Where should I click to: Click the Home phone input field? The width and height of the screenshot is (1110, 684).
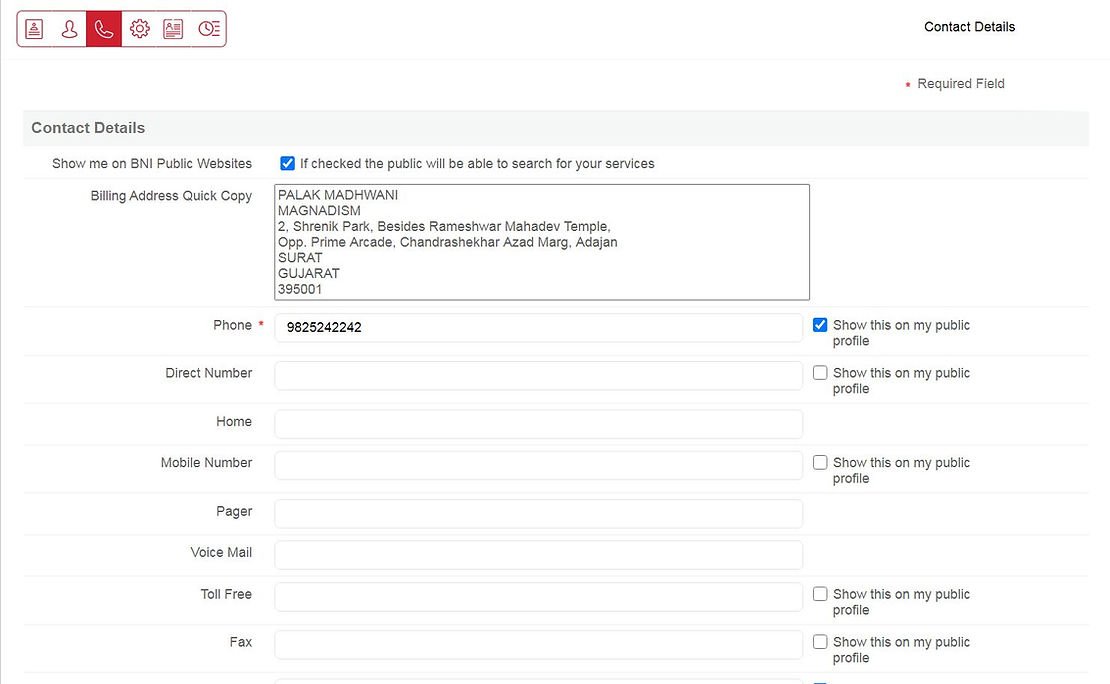click(538, 423)
